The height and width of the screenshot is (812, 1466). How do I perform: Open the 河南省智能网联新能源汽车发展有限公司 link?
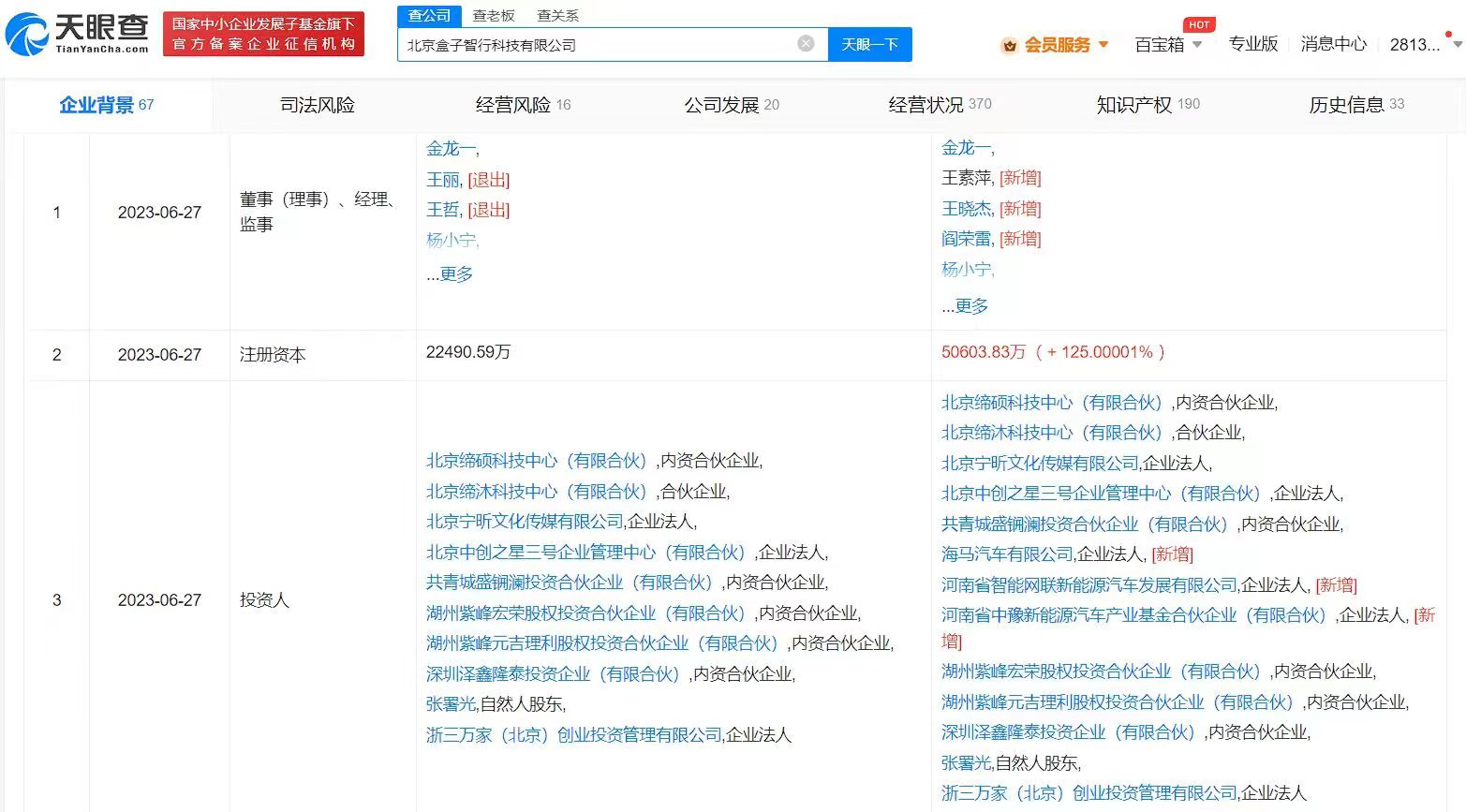(1089, 584)
